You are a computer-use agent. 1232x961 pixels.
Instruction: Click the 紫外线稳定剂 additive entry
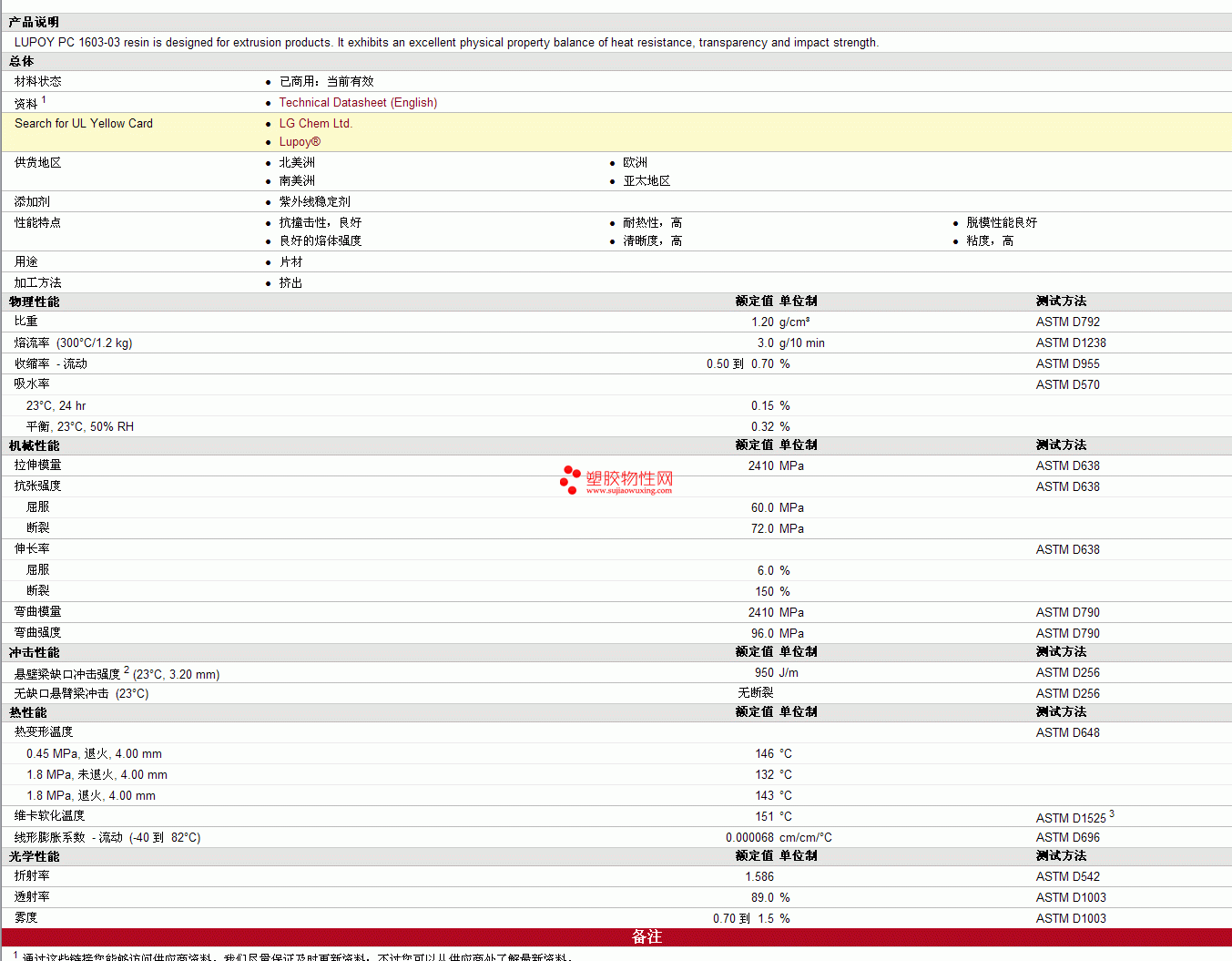pos(315,202)
